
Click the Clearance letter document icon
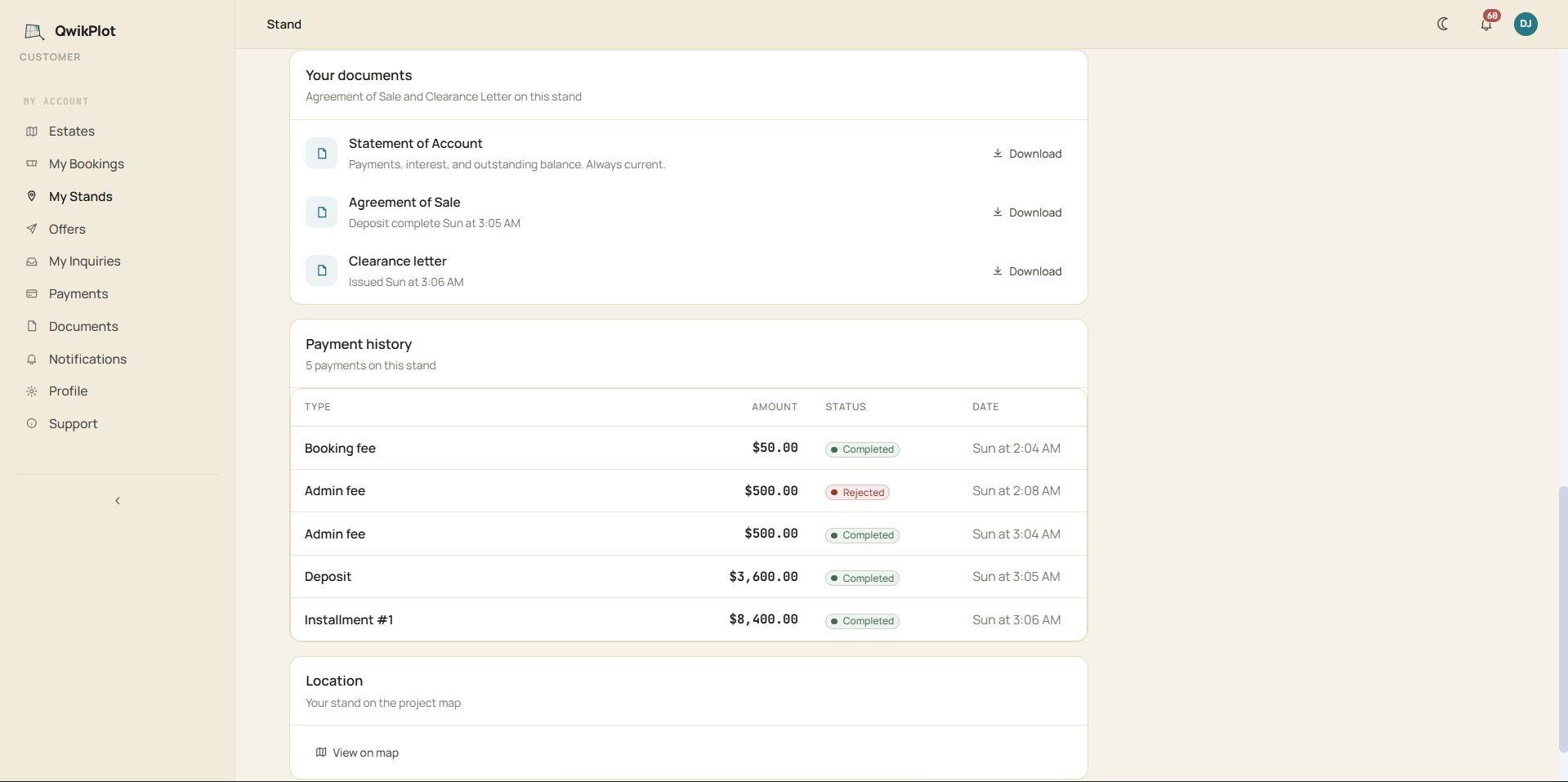(x=322, y=270)
